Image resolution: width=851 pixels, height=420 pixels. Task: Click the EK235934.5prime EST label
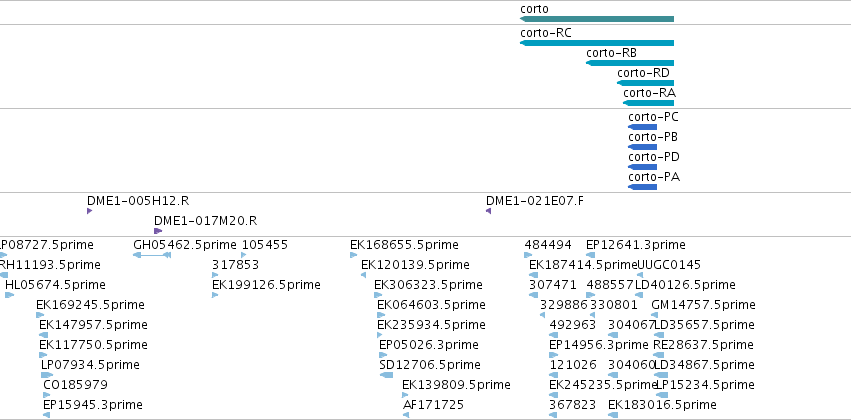(x=431, y=325)
